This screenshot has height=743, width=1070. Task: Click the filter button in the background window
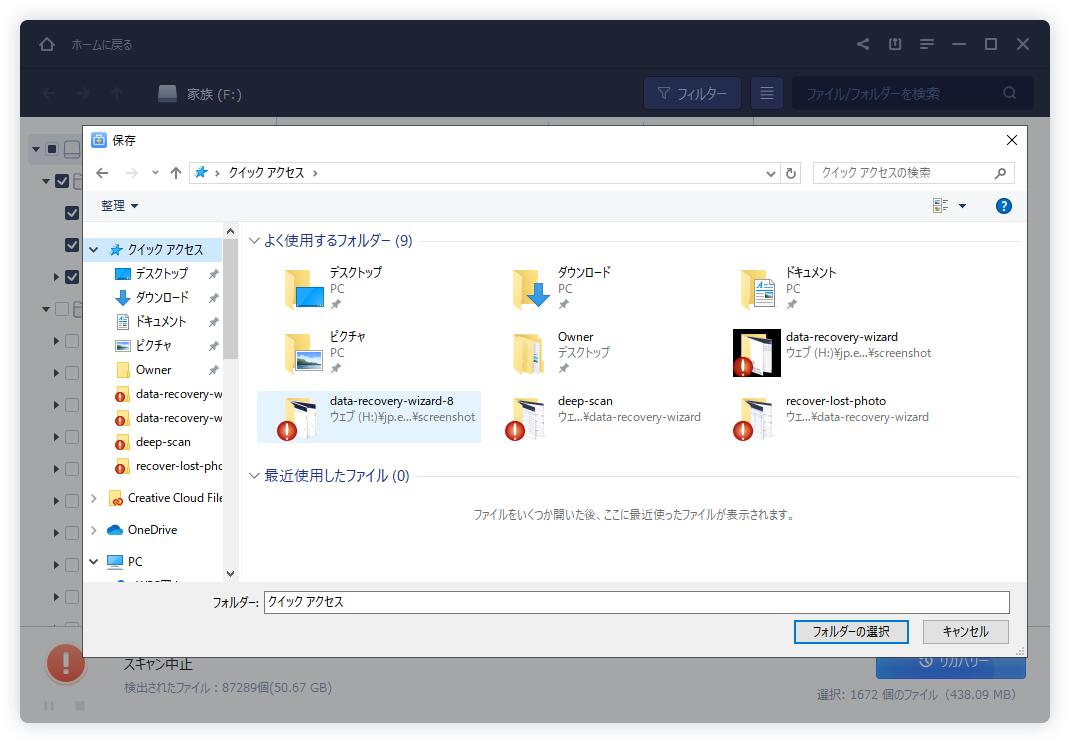[692, 93]
